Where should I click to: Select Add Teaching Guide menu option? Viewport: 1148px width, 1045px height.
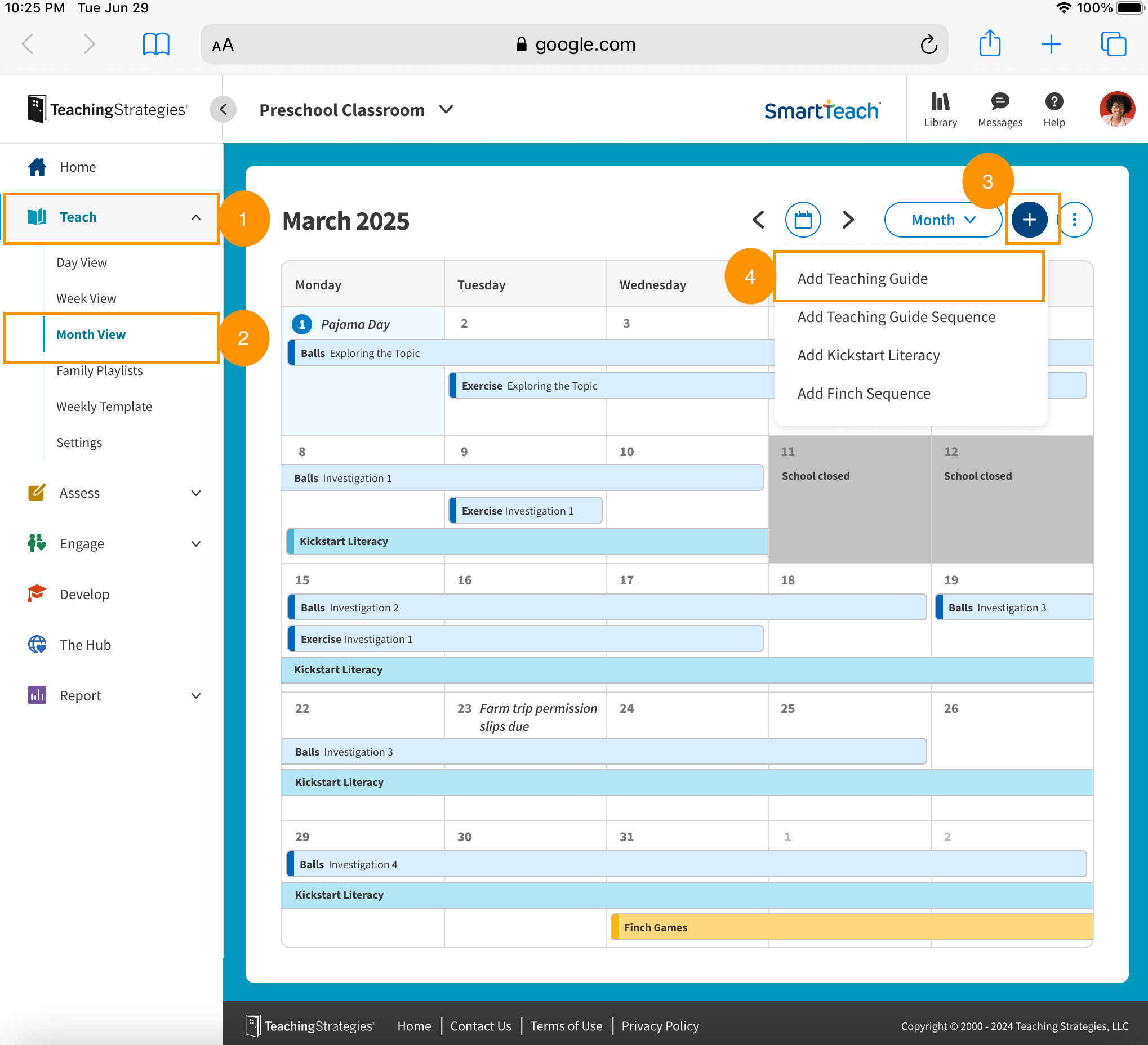[862, 278]
